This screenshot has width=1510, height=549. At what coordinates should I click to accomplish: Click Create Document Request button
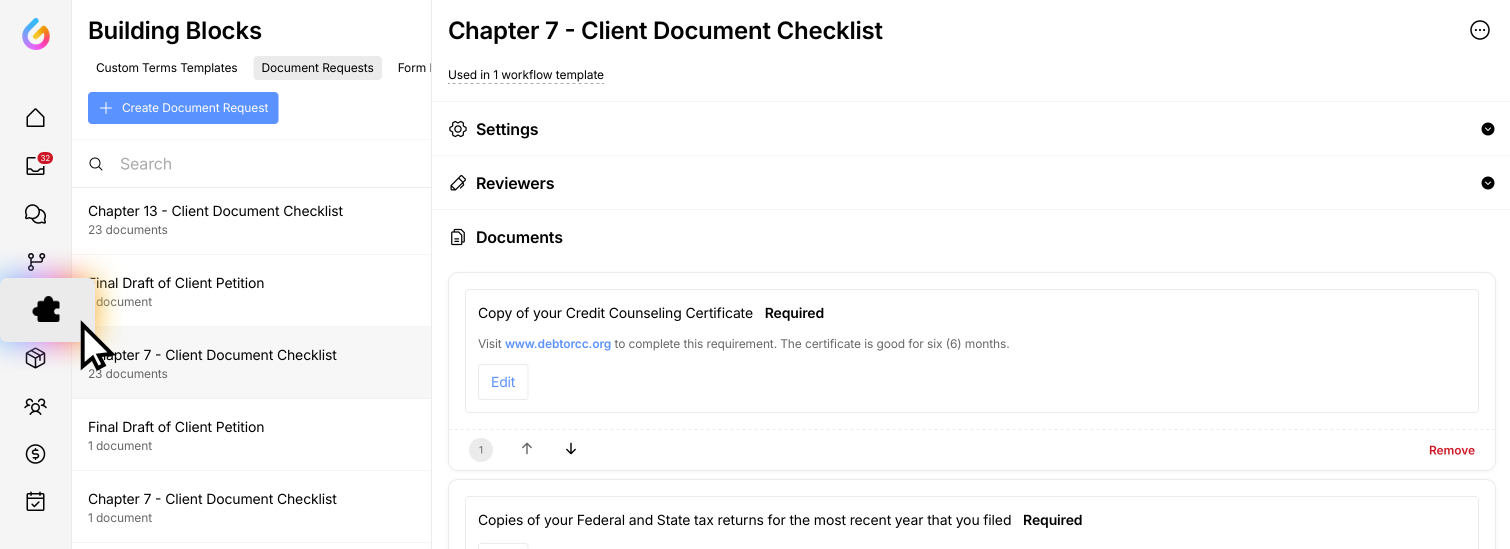(183, 108)
